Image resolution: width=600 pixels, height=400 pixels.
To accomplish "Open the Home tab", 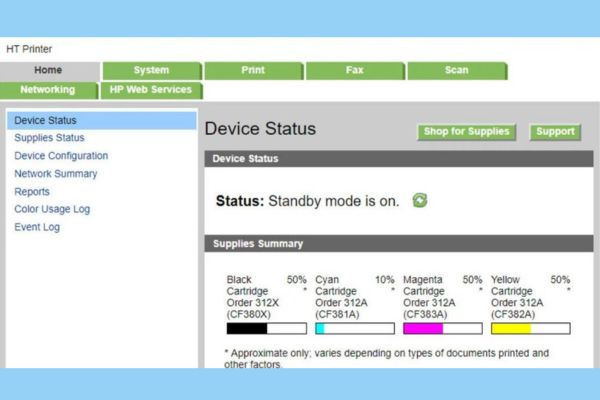I will 49,70.
